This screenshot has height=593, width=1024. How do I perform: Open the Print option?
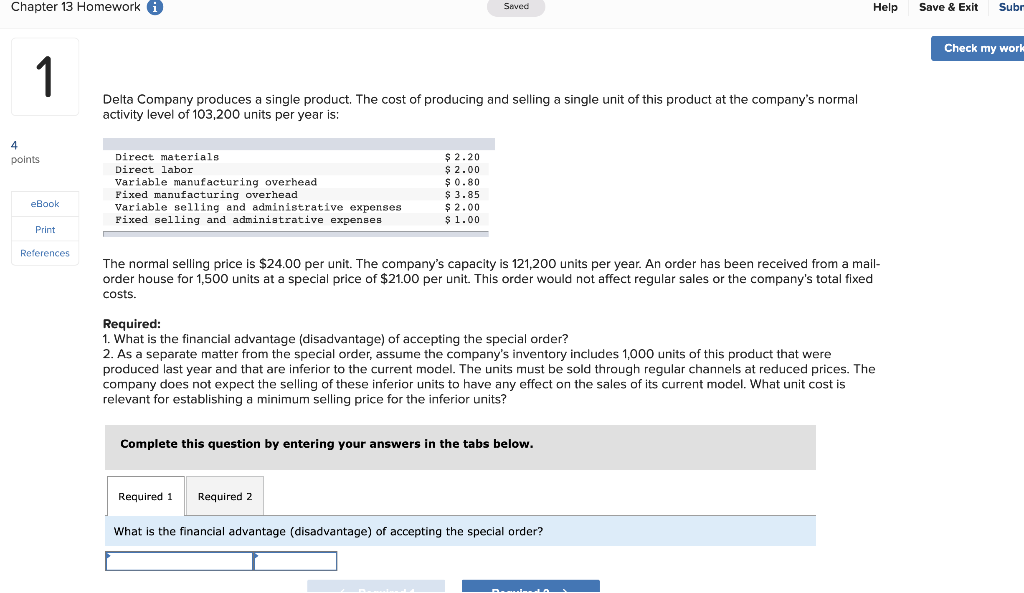[x=44, y=229]
